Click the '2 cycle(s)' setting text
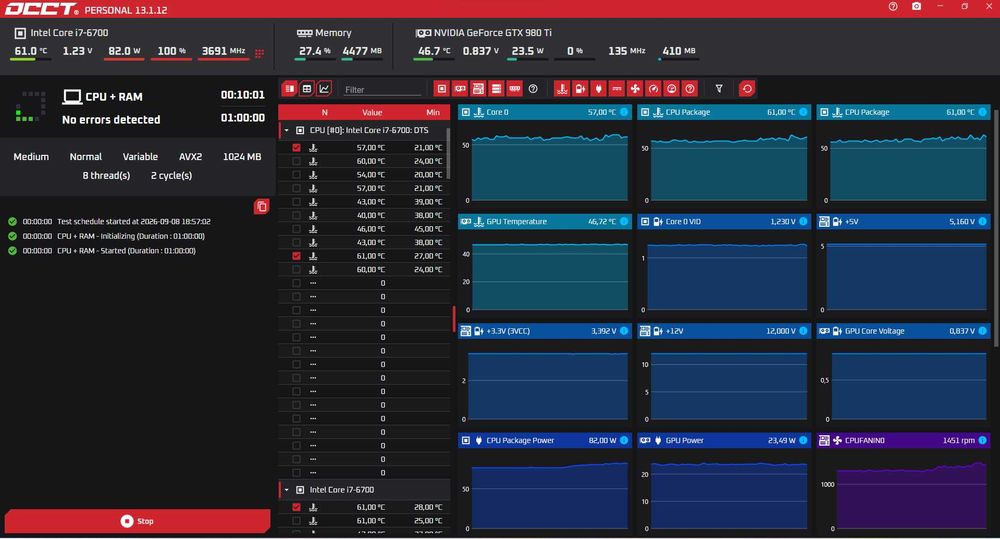Viewport: 1000px width, 539px height. (x=172, y=175)
